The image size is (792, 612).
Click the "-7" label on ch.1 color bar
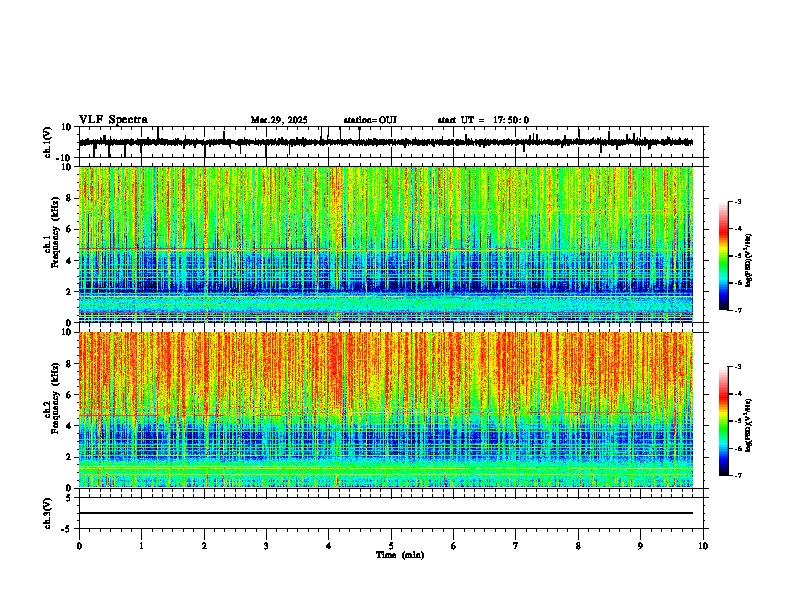[x=737, y=310]
